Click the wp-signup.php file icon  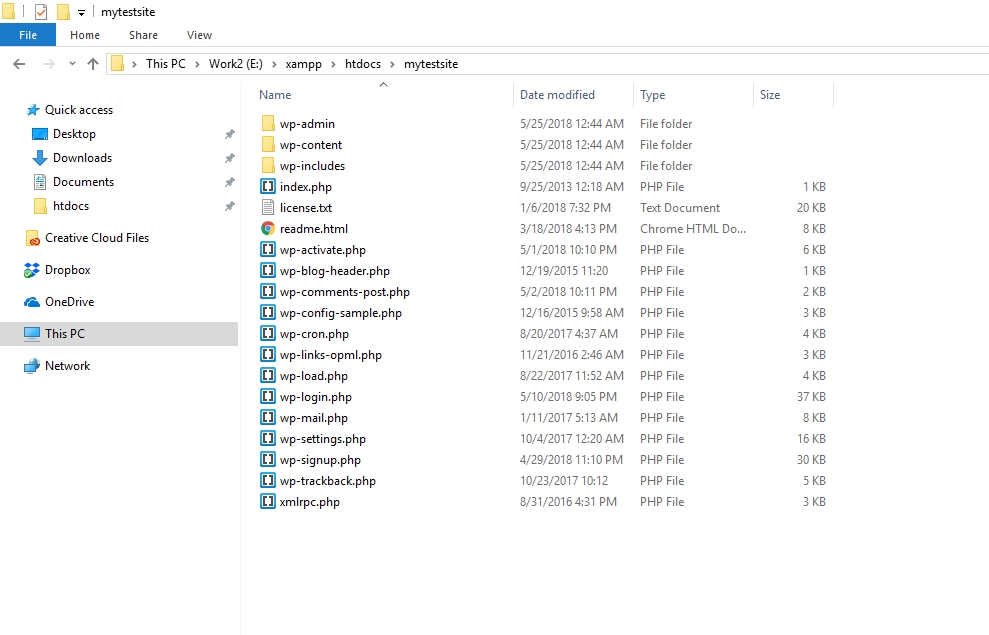(268, 459)
